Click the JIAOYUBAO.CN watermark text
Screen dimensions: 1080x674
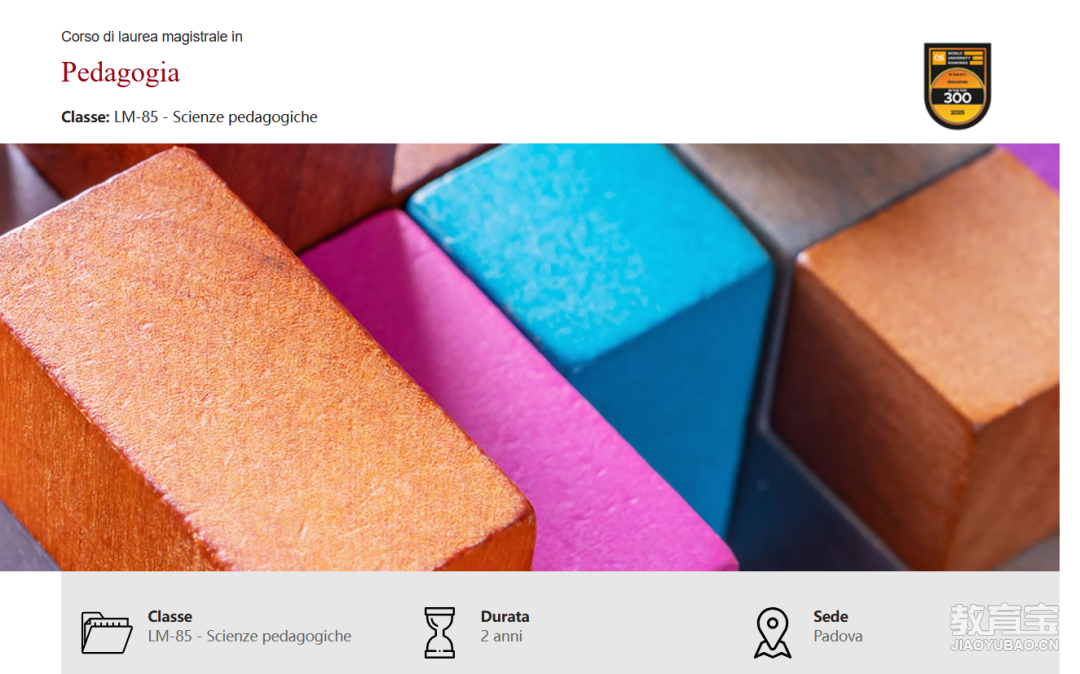coord(1004,645)
